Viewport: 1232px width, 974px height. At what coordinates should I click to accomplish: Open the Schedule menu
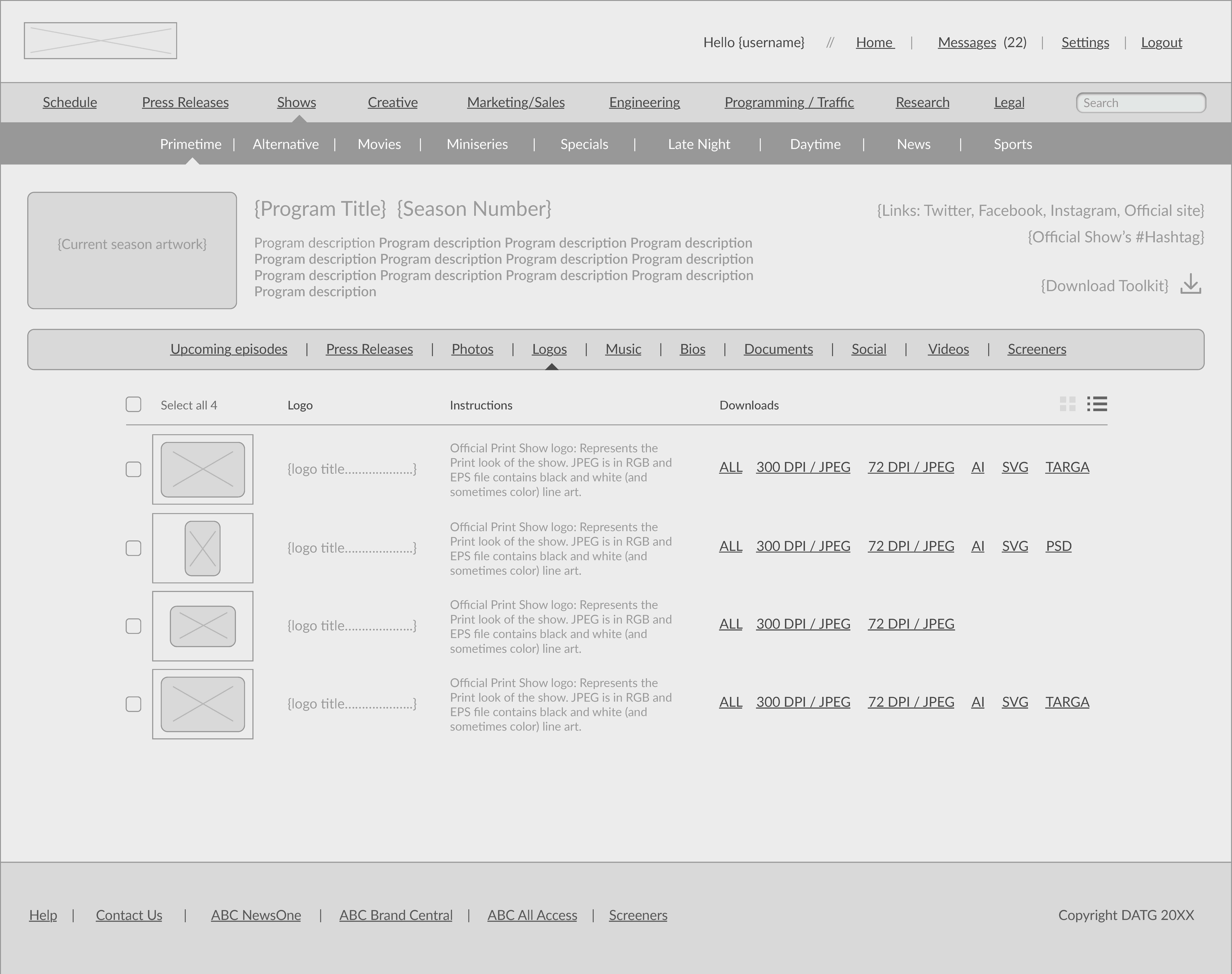point(70,103)
